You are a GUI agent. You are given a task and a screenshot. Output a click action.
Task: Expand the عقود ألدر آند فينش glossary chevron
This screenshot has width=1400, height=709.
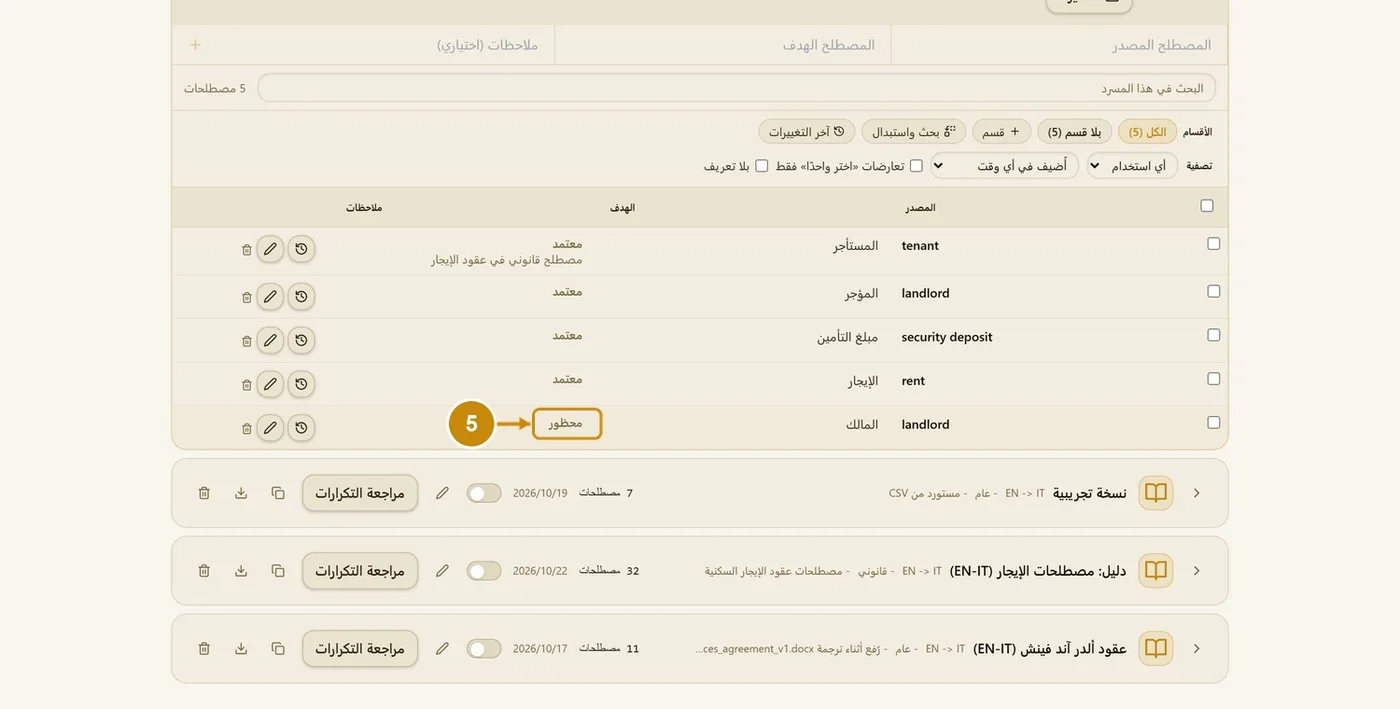[x=1197, y=649]
